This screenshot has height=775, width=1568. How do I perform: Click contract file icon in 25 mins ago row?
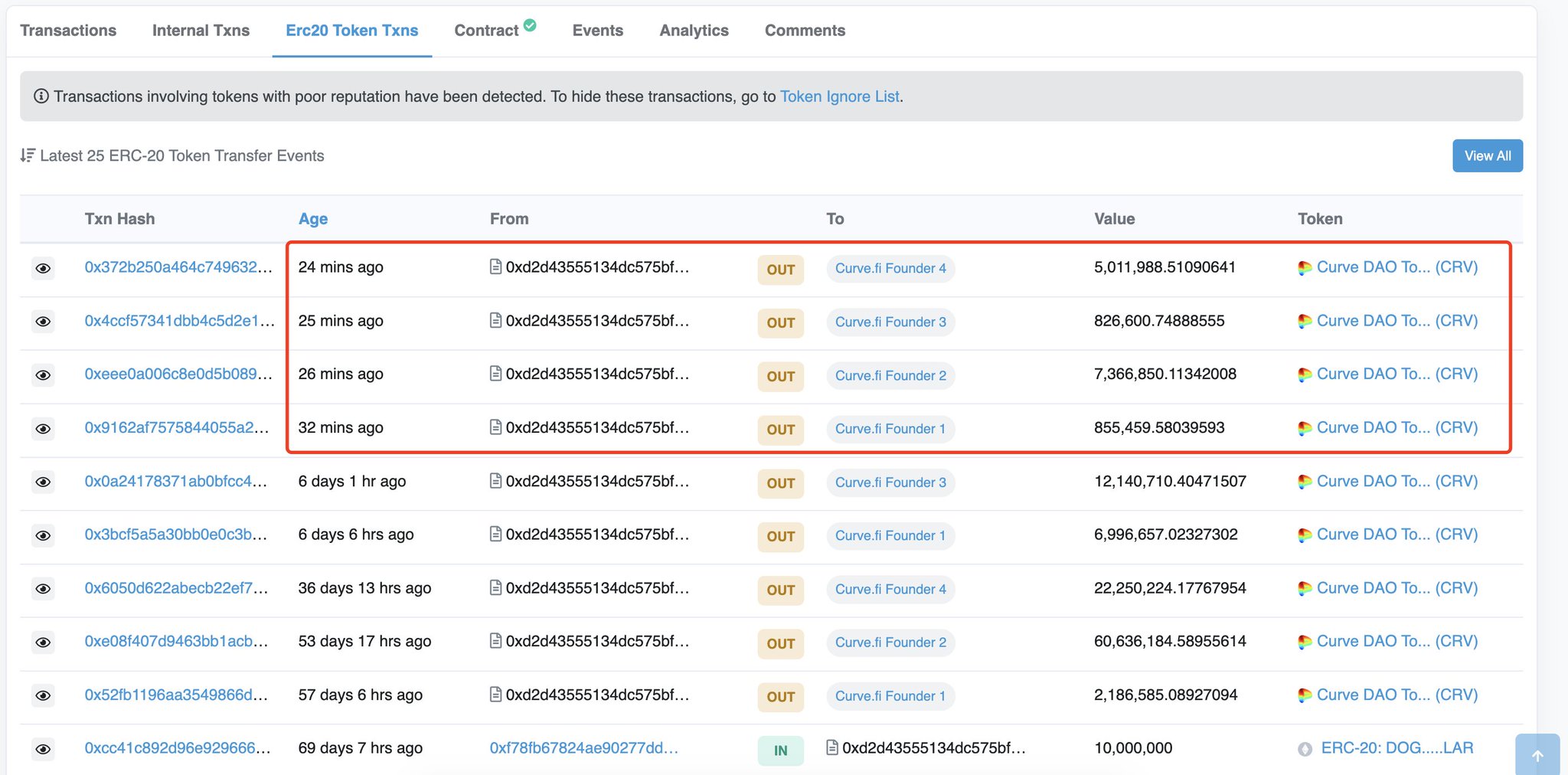pos(495,320)
